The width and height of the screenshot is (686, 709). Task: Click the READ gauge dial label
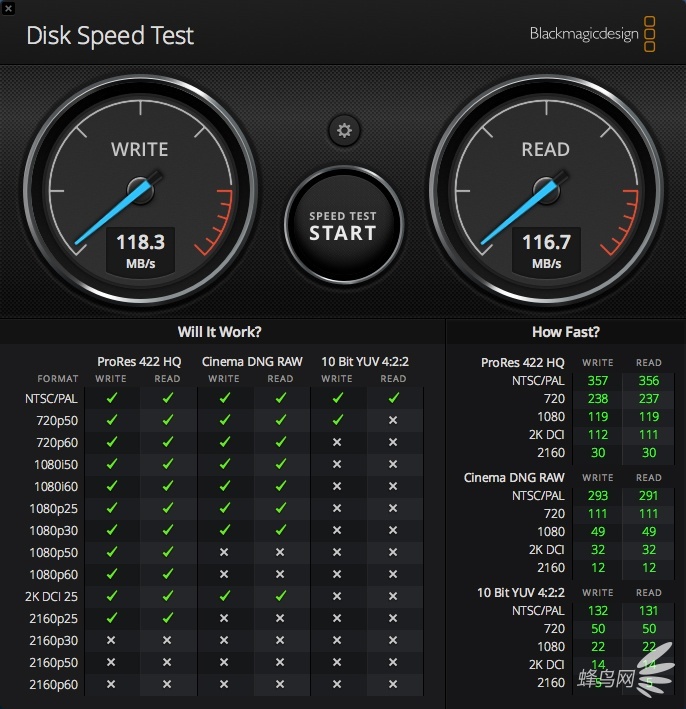click(546, 150)
